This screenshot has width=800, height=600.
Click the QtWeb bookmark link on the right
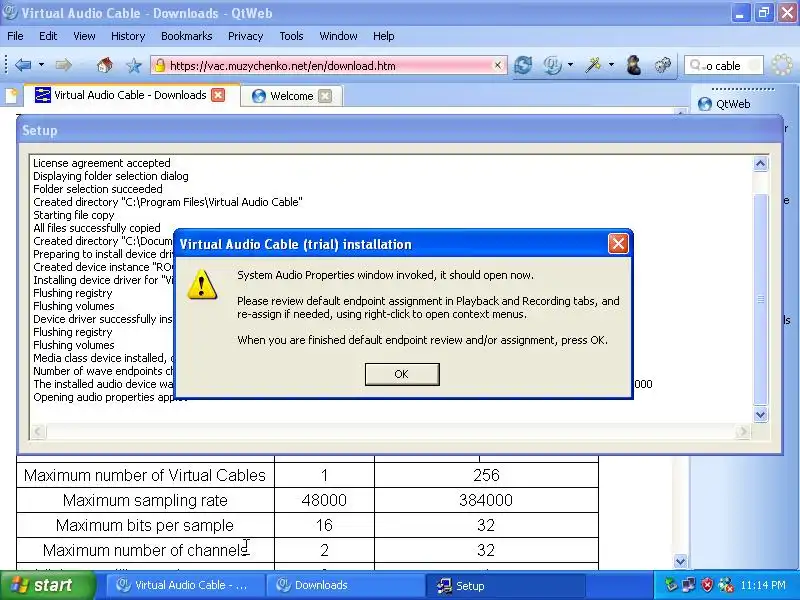tap(724, 104)
